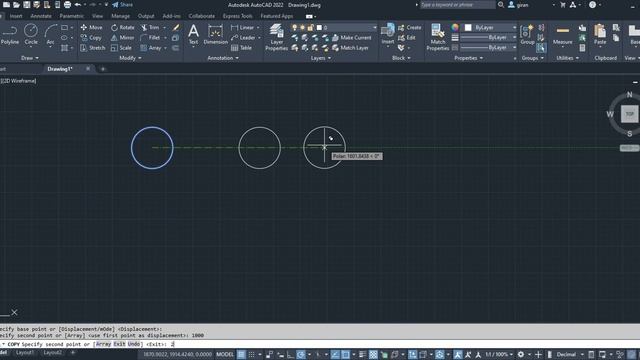
Task: Open the Annotate ribbon tab
Action: (x=41, y=16)
